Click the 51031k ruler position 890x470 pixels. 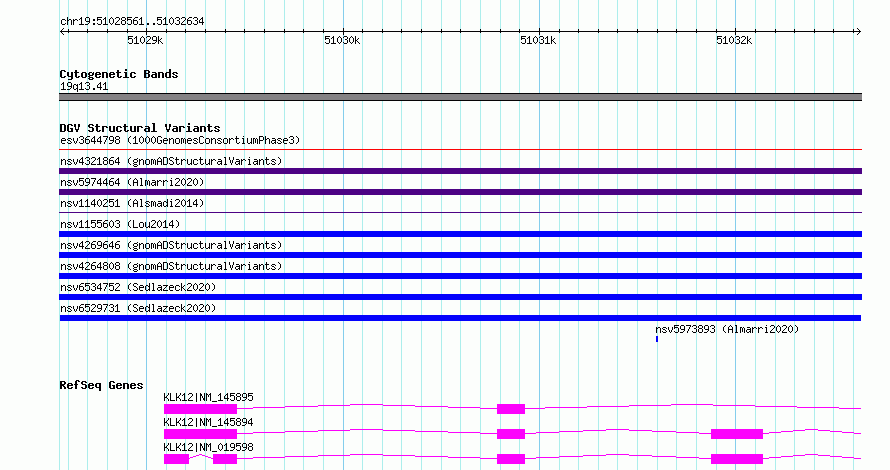pyautogui.click(x=538, y=40)
